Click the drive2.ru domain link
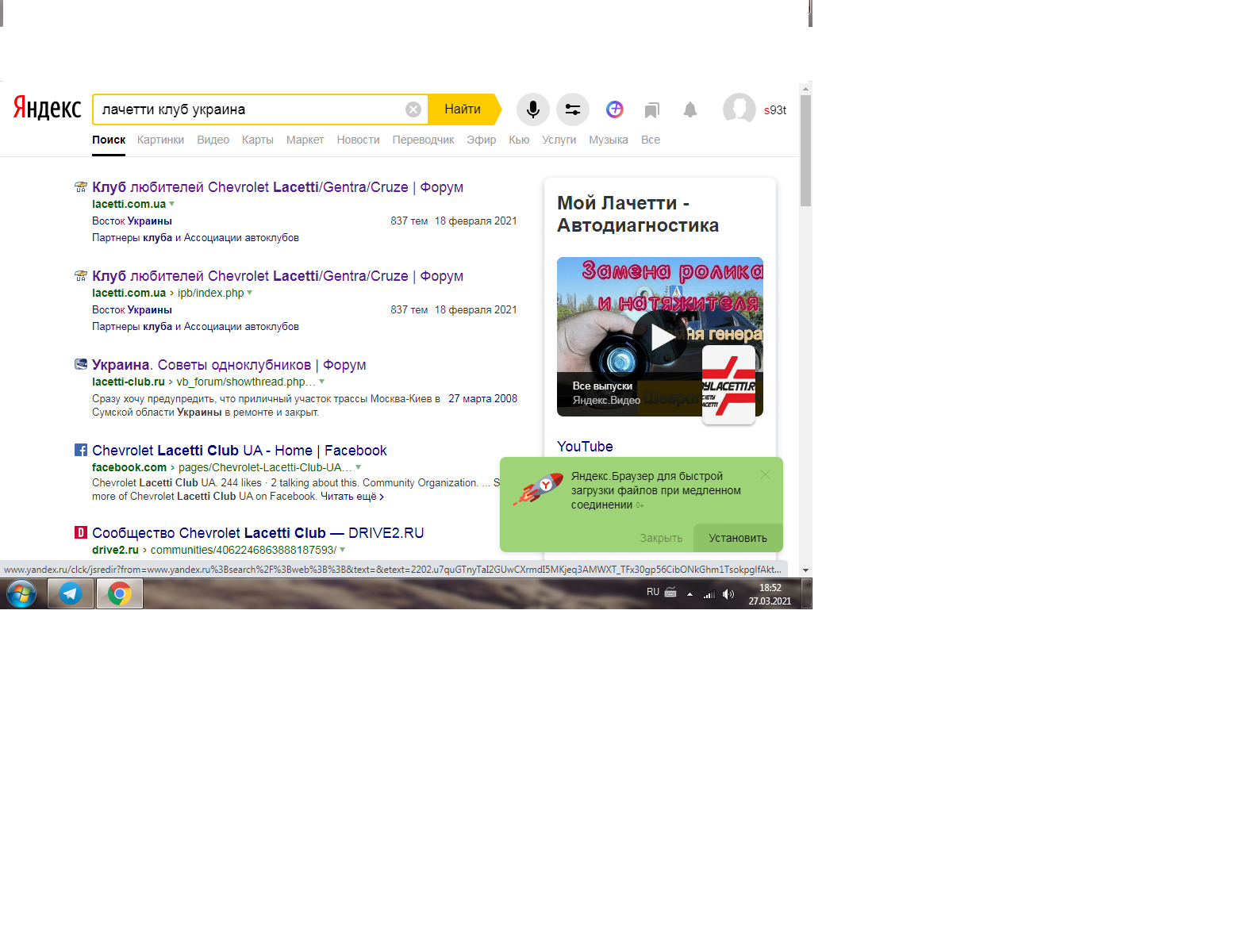Viewport: 1260px width, 952px height. tap(115, 550)
